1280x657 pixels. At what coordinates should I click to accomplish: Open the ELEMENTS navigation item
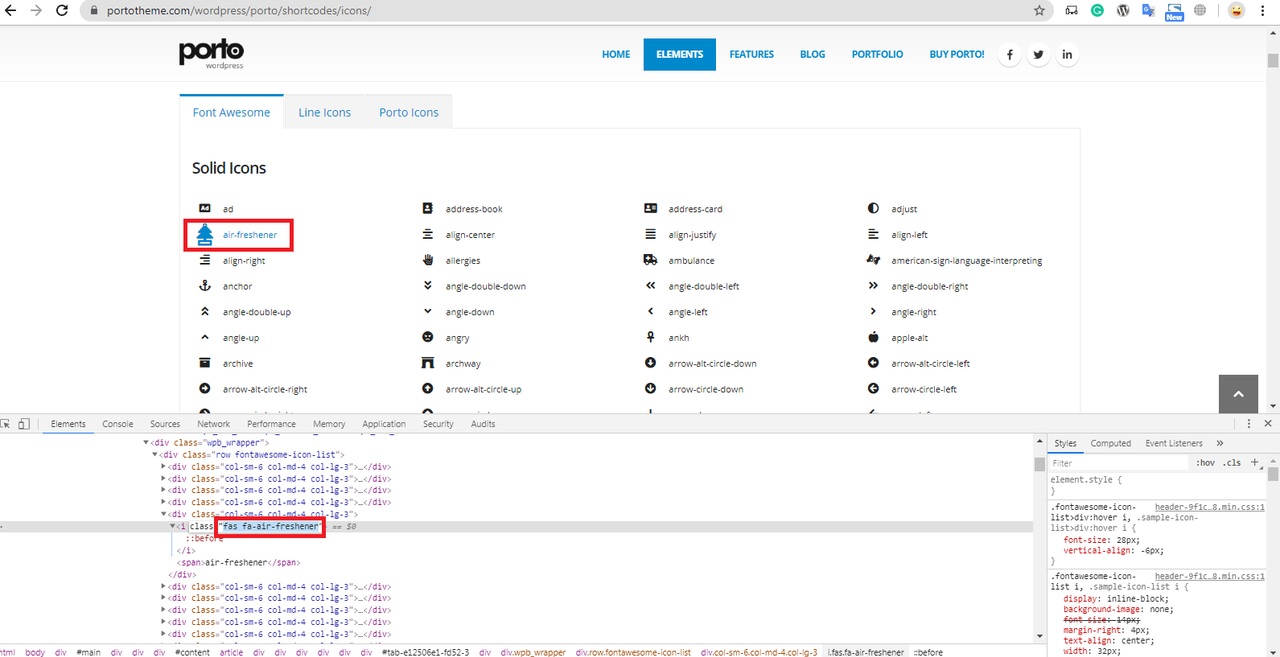click(x=680, y=54)
